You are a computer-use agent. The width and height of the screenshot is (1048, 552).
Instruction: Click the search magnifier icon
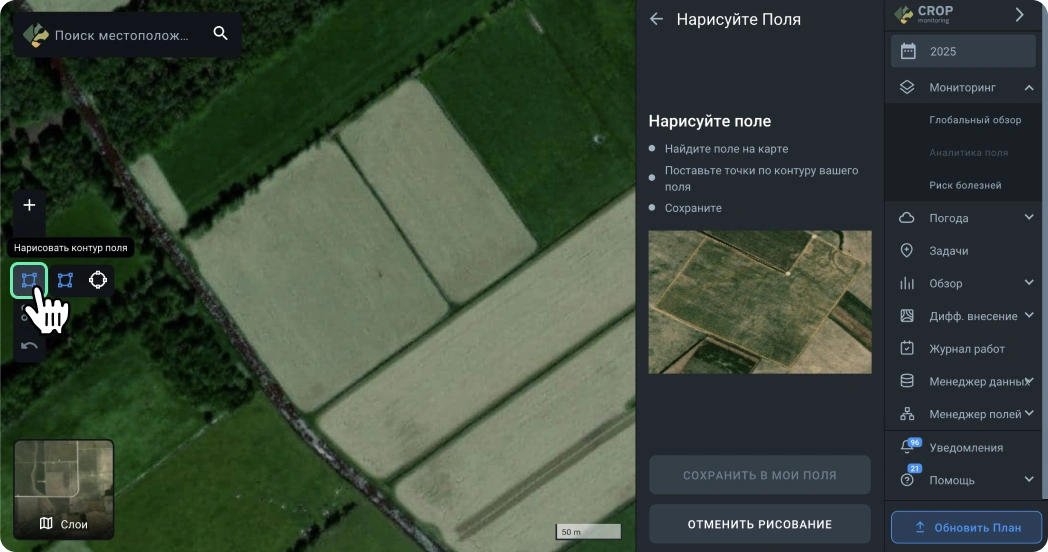click(x=221, y=34)
